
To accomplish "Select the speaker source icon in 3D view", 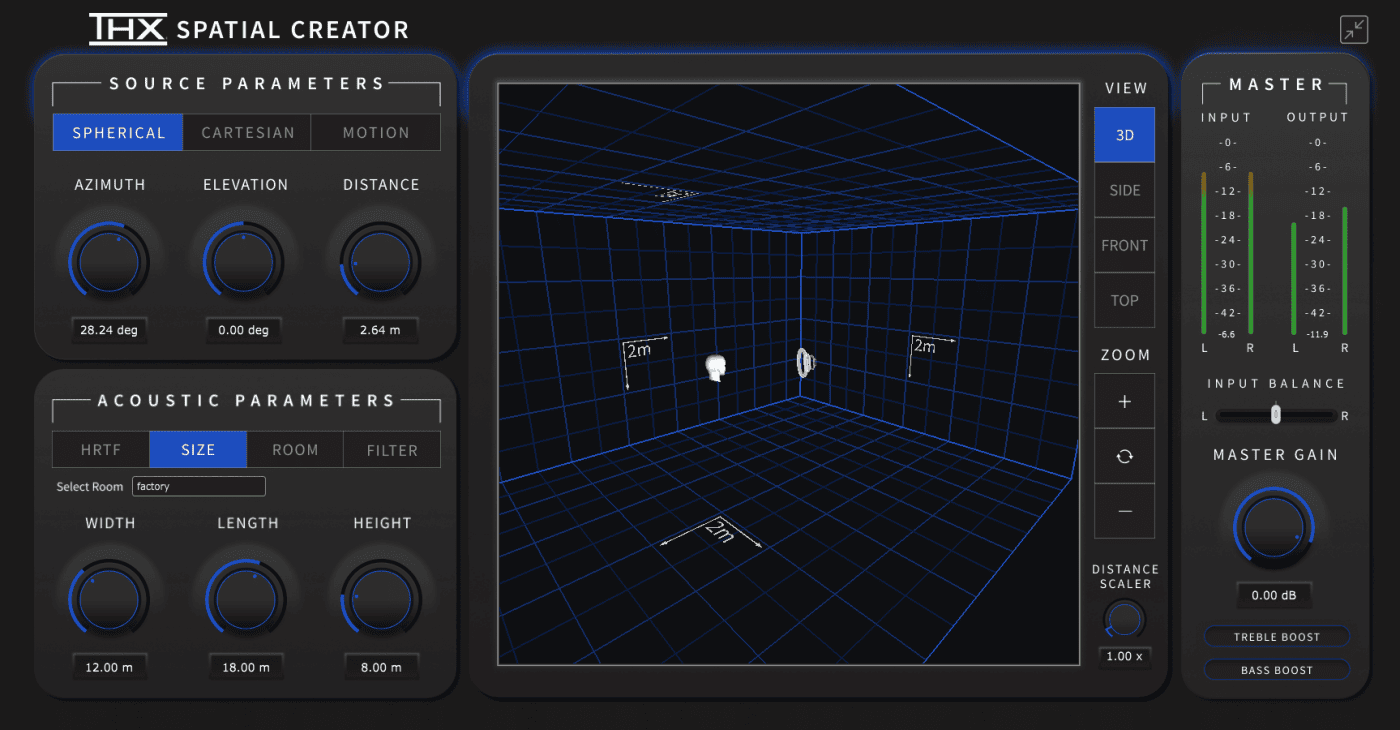I will coord(805,362).
